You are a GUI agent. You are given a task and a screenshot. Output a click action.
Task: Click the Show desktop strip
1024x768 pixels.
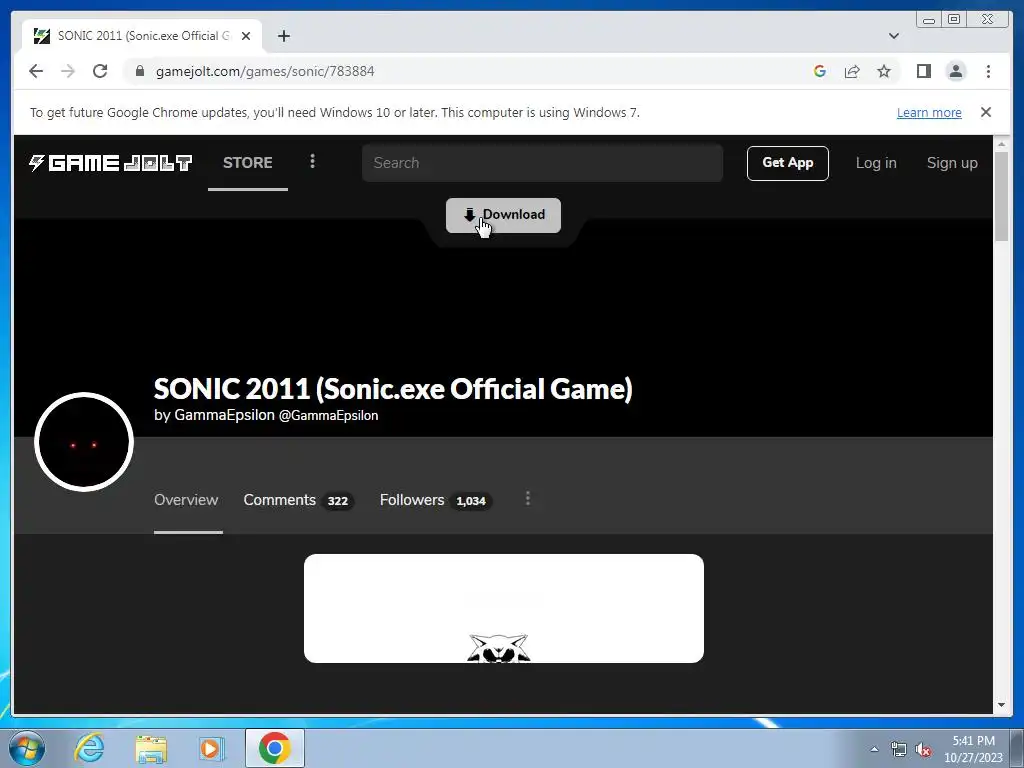[1017, 748]
